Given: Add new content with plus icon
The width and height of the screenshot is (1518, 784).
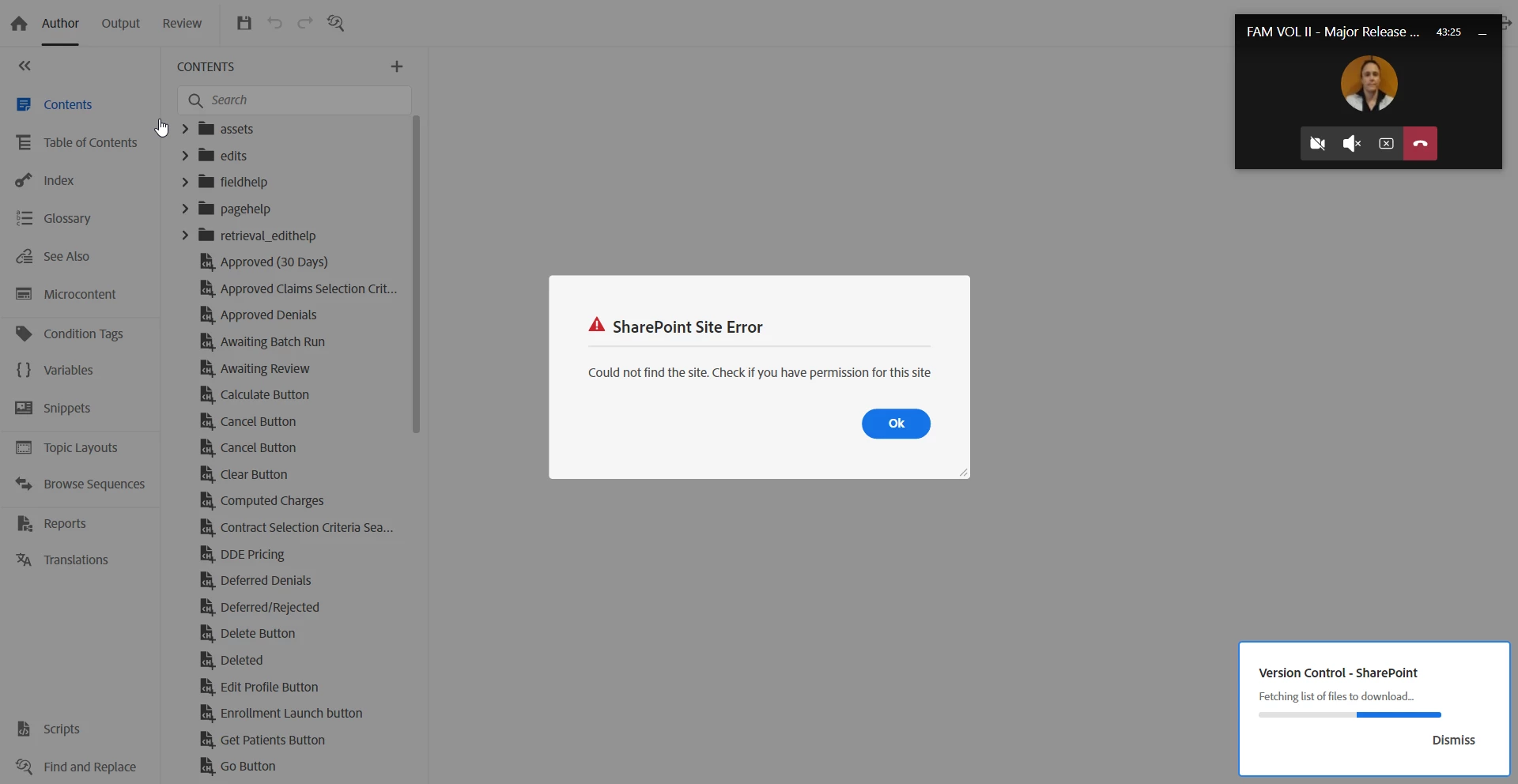Looking at the screenshot, I should click(397, 66).
